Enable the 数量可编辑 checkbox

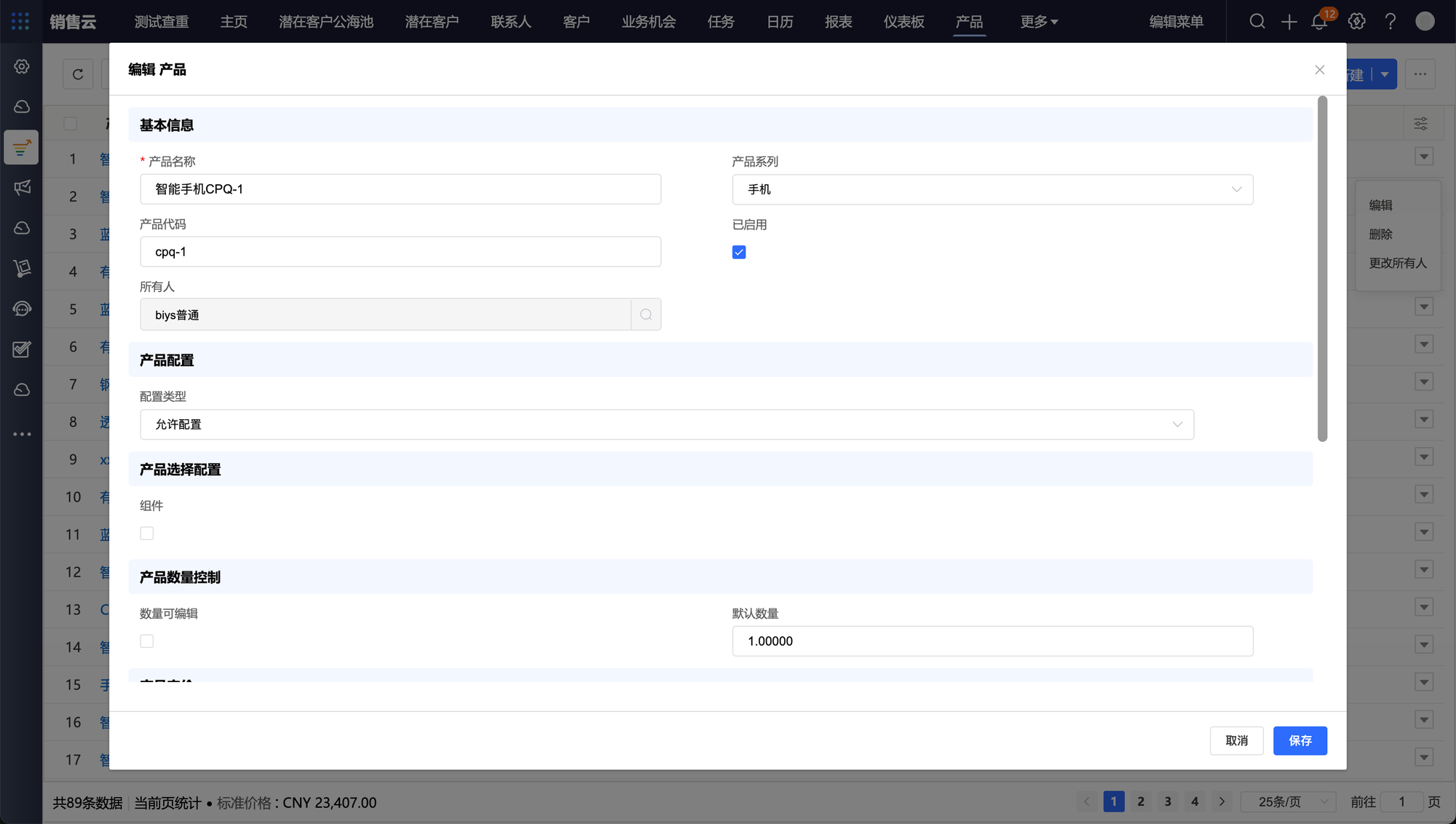(147, 641)
